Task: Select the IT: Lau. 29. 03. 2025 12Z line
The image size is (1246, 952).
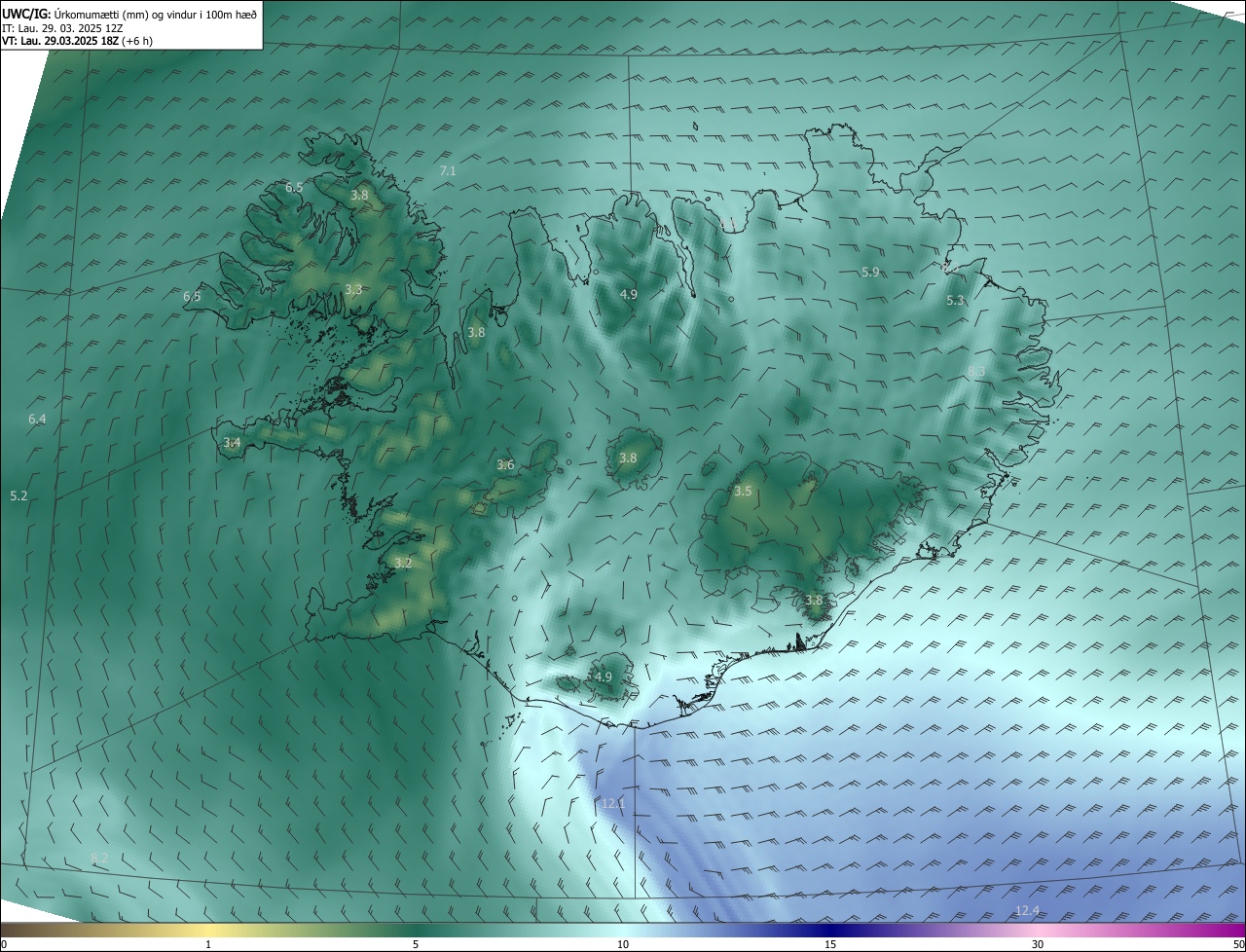Action: [64, 28]
